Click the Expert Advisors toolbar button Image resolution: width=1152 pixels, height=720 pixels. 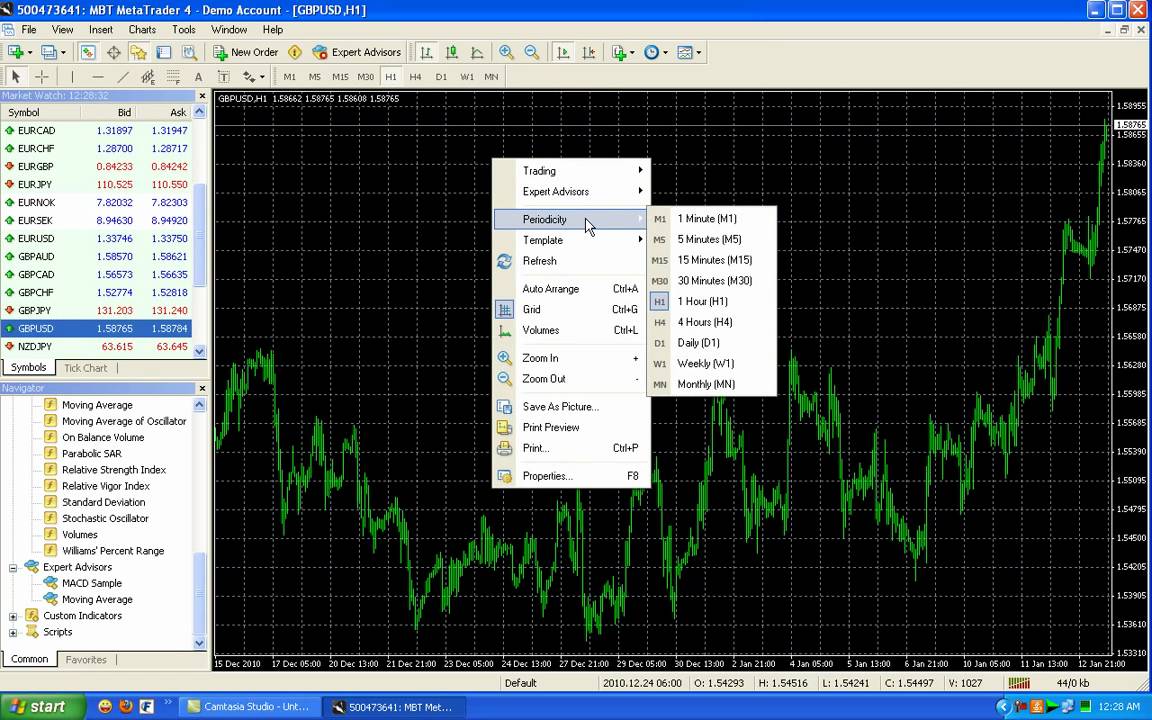(356, 52)
